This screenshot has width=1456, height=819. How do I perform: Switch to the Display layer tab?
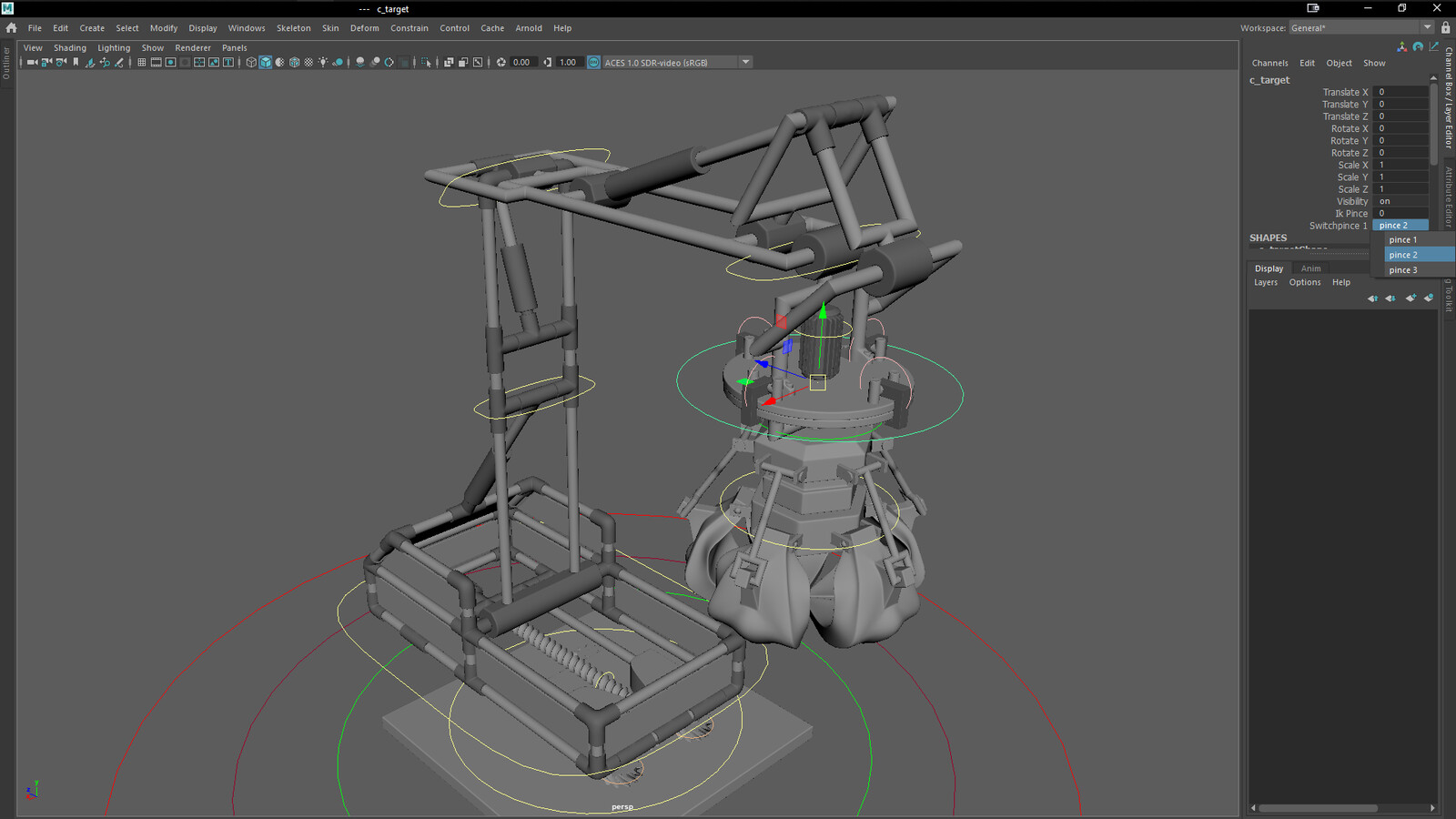pos(1269,268)
